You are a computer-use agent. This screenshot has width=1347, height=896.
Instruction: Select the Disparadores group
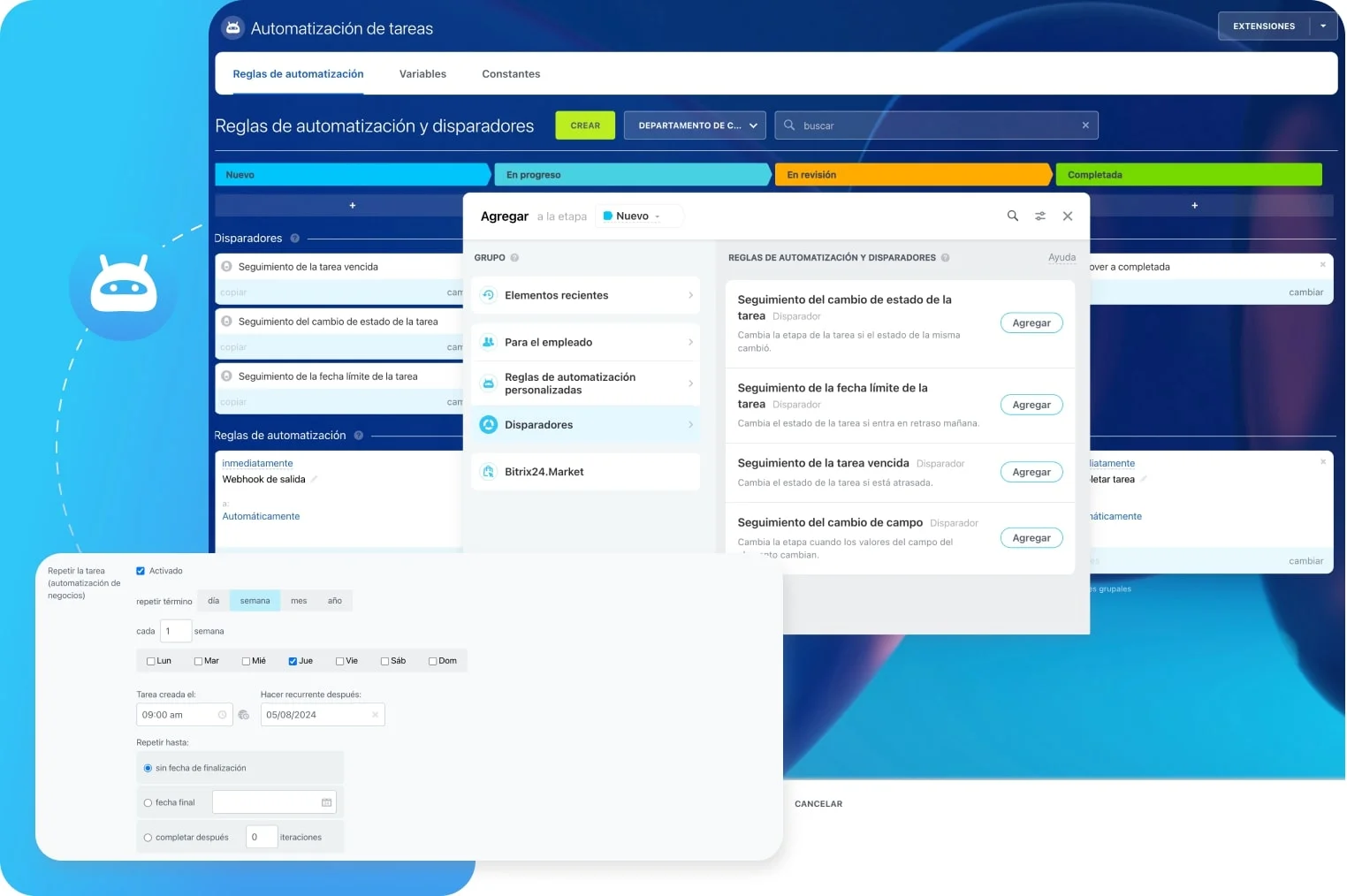tap(538, 424)
